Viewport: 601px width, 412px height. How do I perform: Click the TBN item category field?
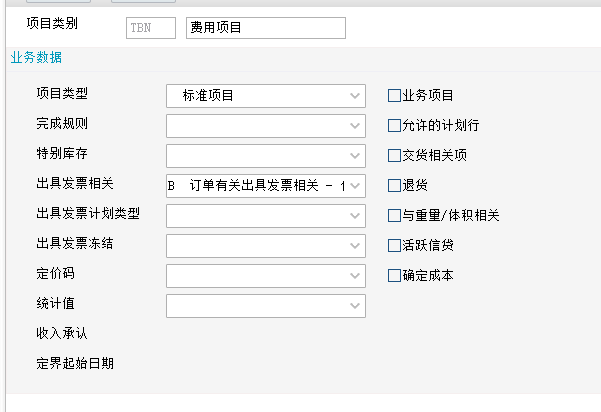(x=151, y=28)
